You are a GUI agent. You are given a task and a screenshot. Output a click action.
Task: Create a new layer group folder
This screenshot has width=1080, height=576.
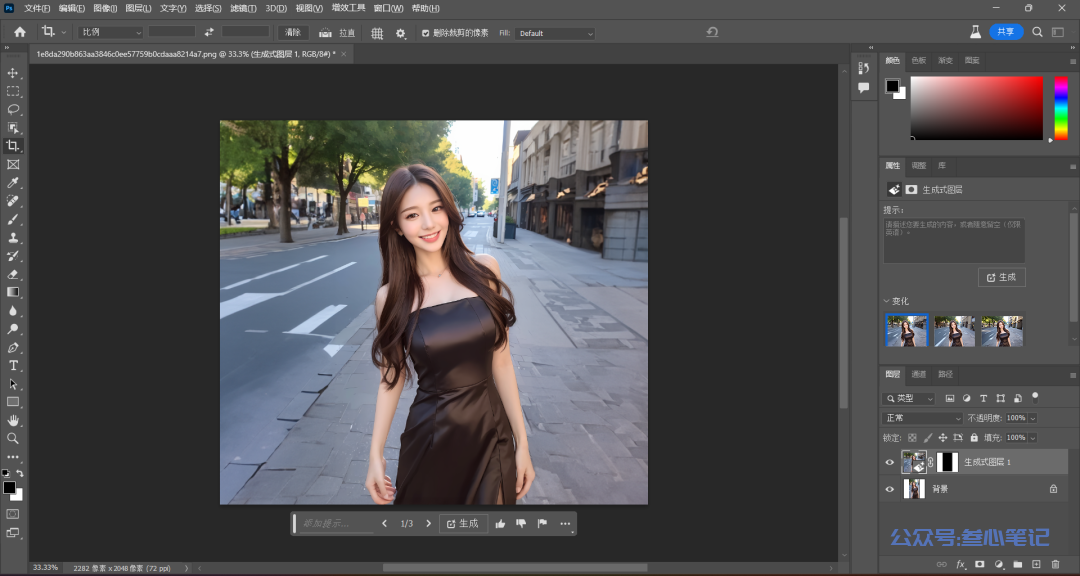[1018, 564]
